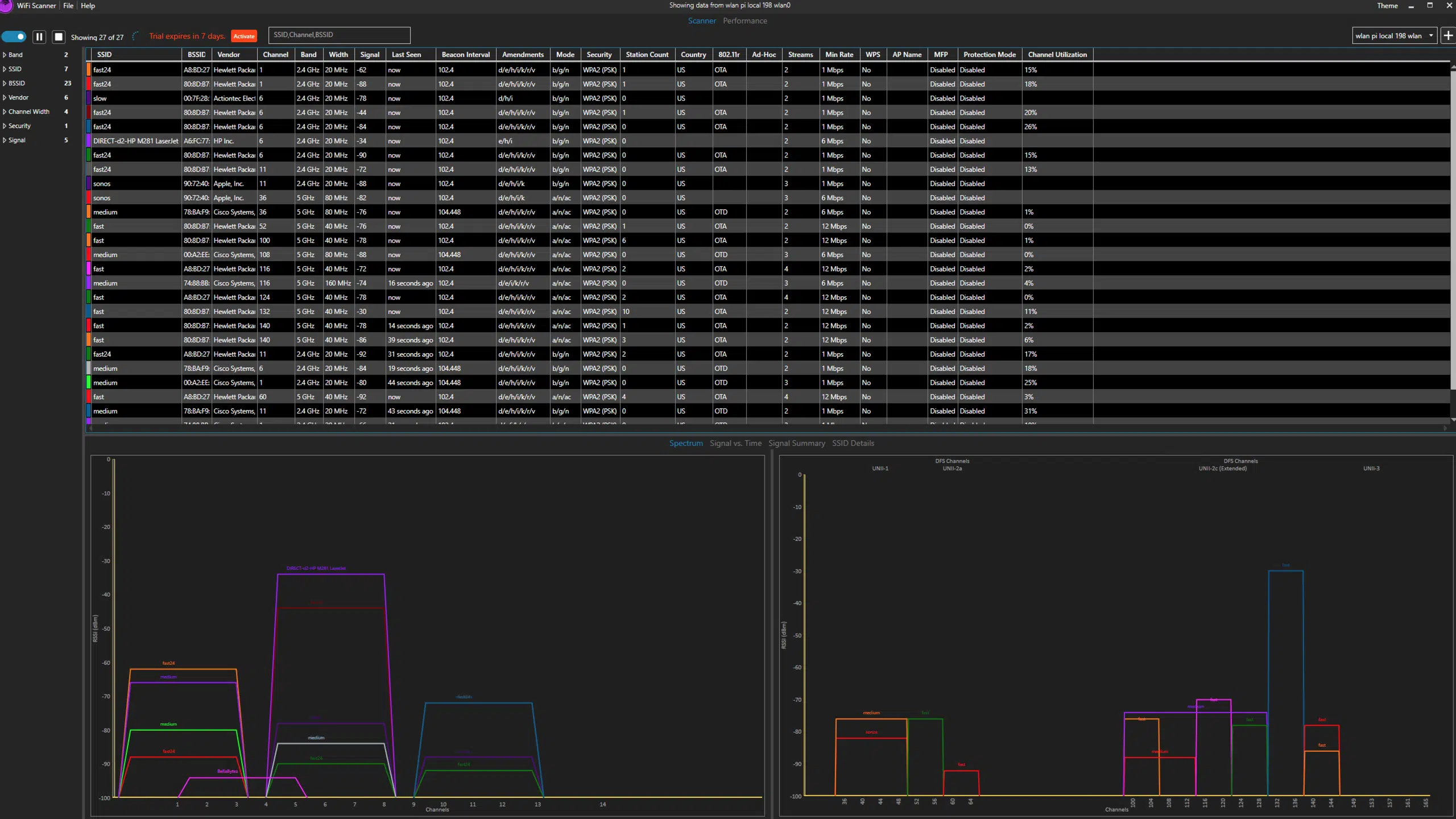
Task: Stop the scan with the square button
Action: coord(59,37)
